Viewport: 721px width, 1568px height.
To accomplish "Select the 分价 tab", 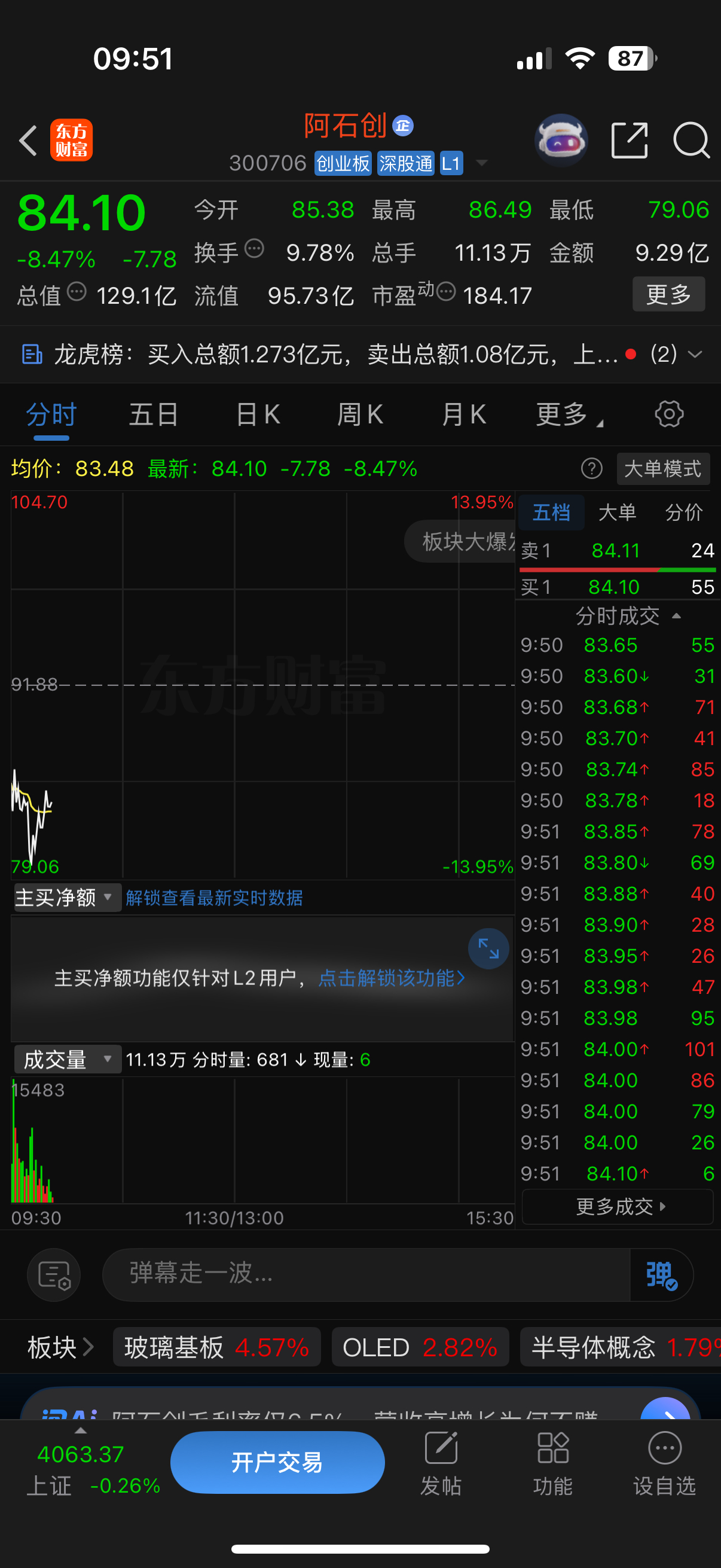I will pyautogui.click(x=684, y=512).
